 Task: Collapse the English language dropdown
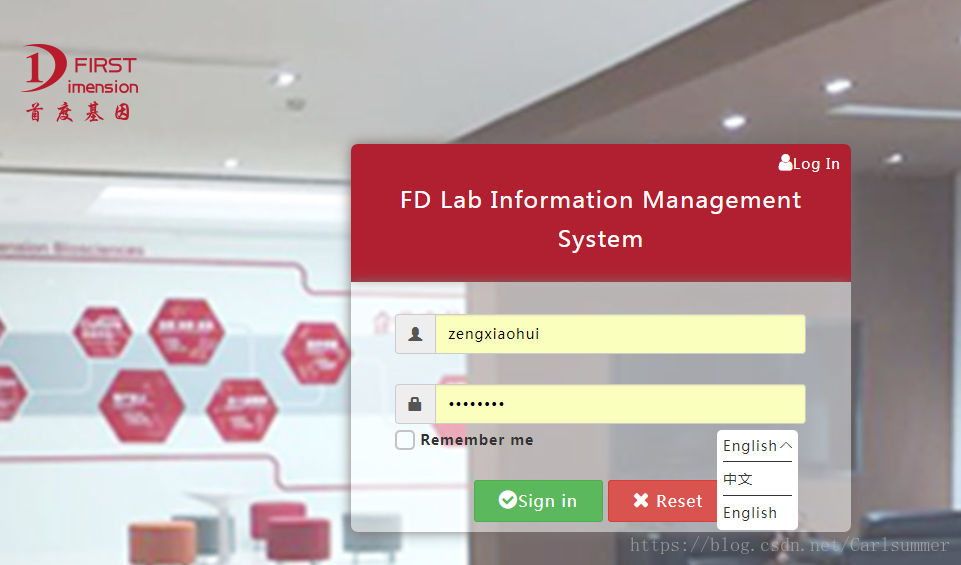[x=758, y=446]
